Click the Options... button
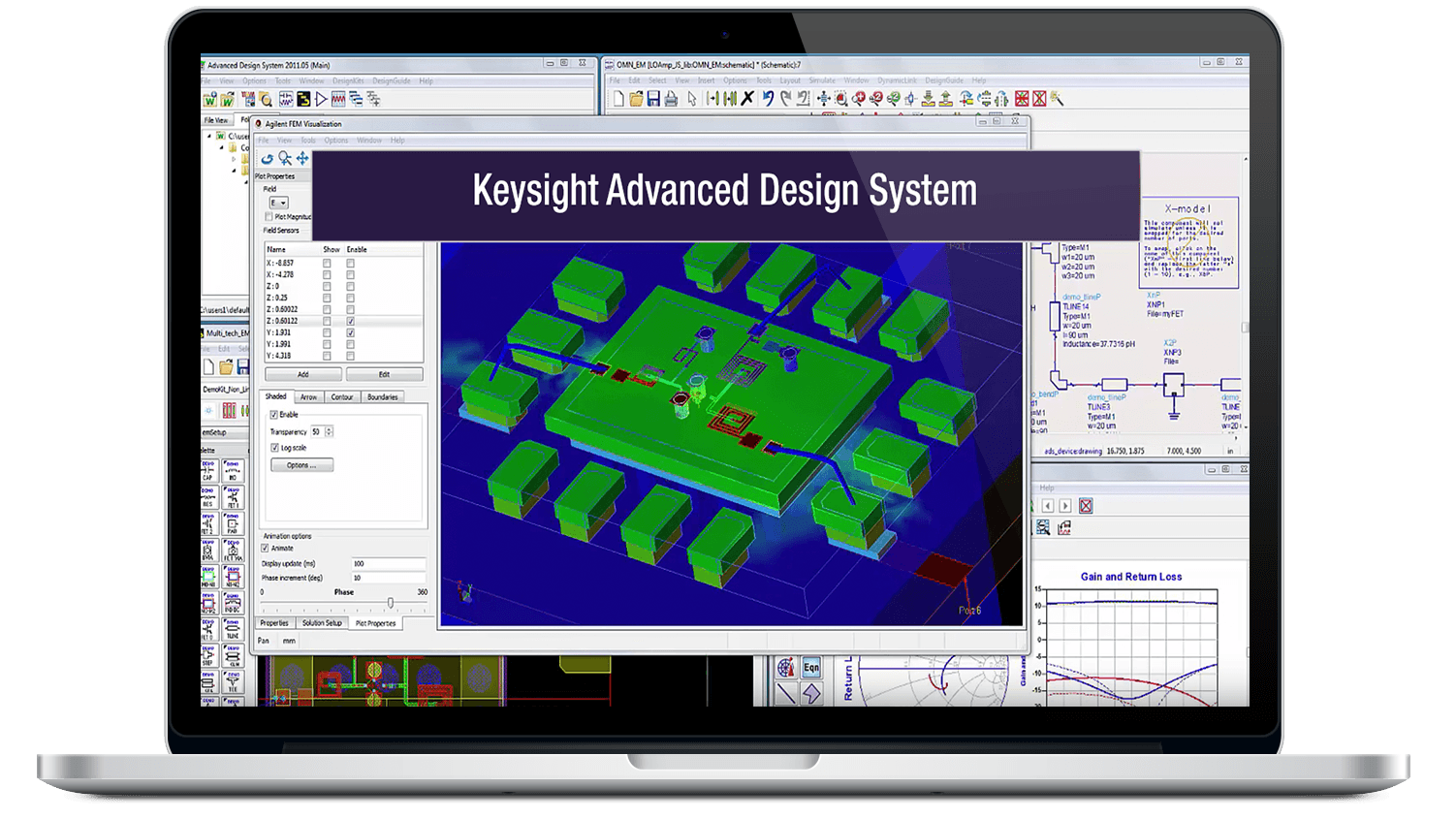Viewport: 1456px width, 819px height. pyautogui.click(x=301, y=465)
